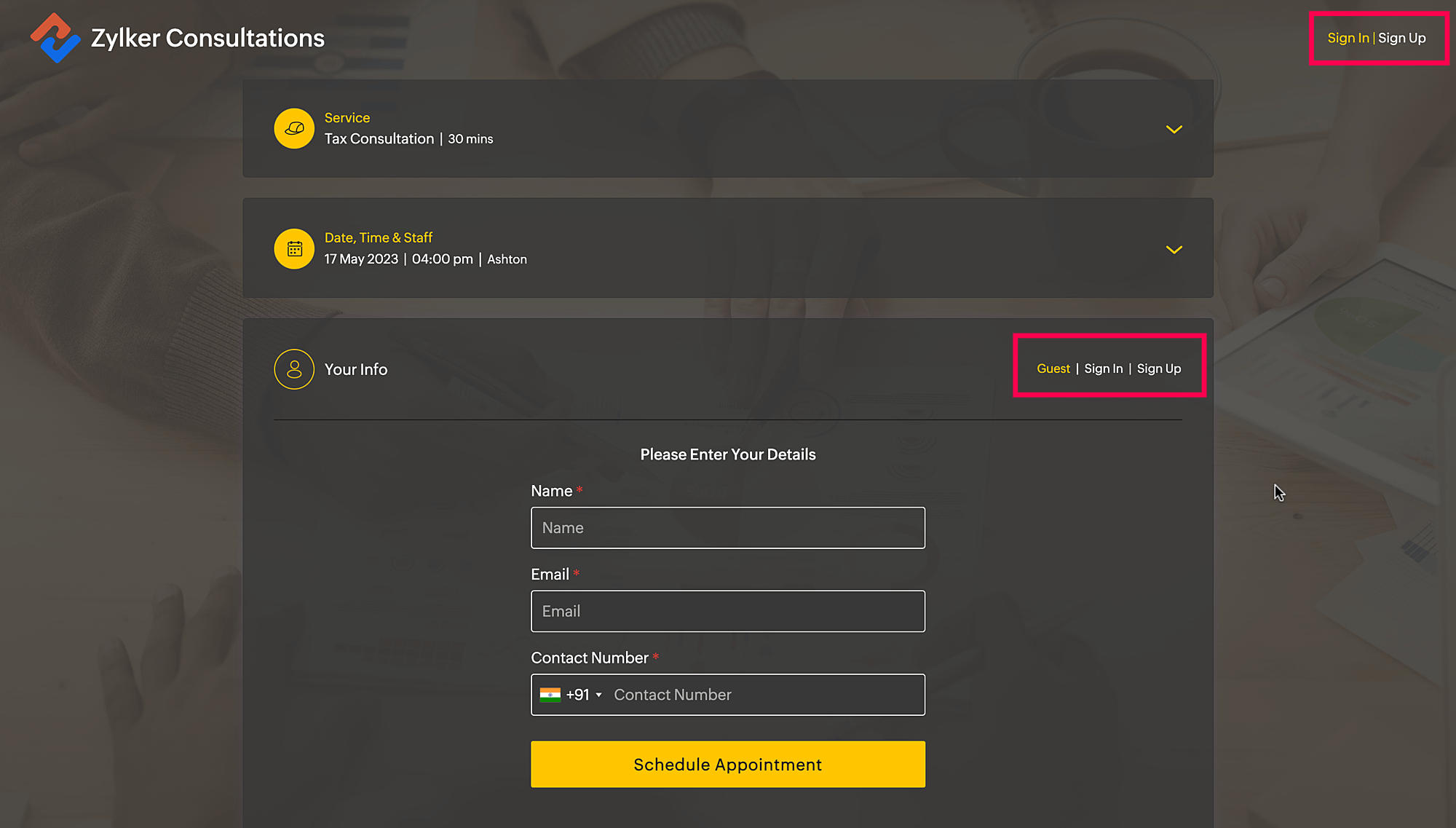This screenshot has height=828, width=1456.
Task: Focus the Email input field
Action: 728,611
